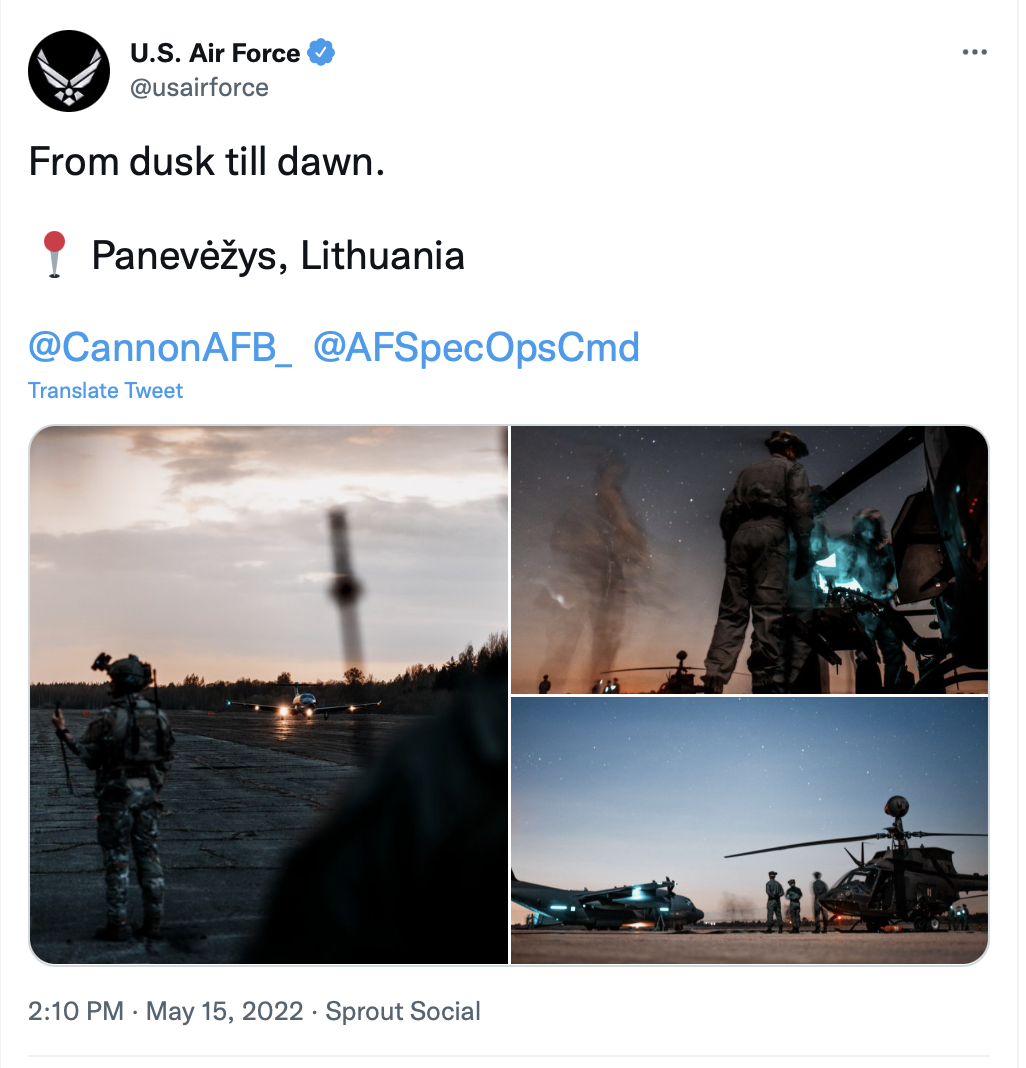The image size is (1026, 1068).
Task: Visit the @CannonAFB_ mention
Action: (160, 347)
